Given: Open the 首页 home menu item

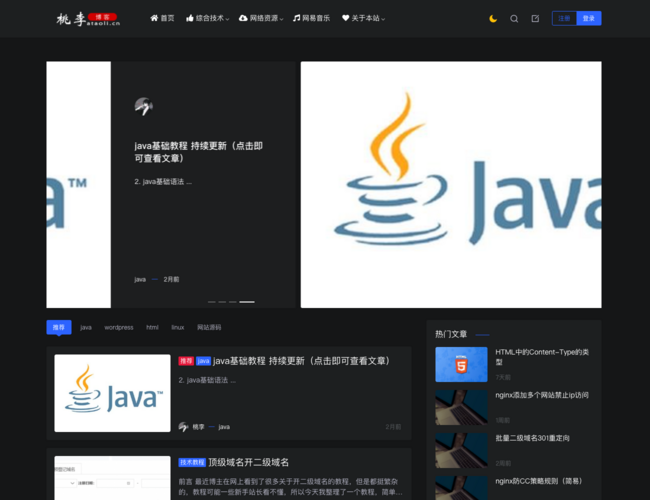Looking at the screenshot, I should [x=162, y=18].
